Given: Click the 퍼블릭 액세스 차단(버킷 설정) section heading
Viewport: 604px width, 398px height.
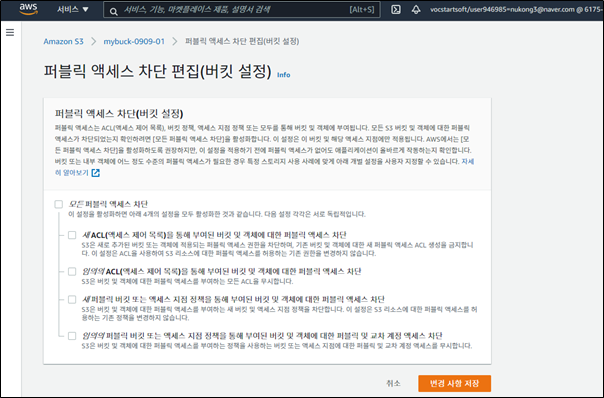Looking at the screenshot, I should click(x=119, y=113).
